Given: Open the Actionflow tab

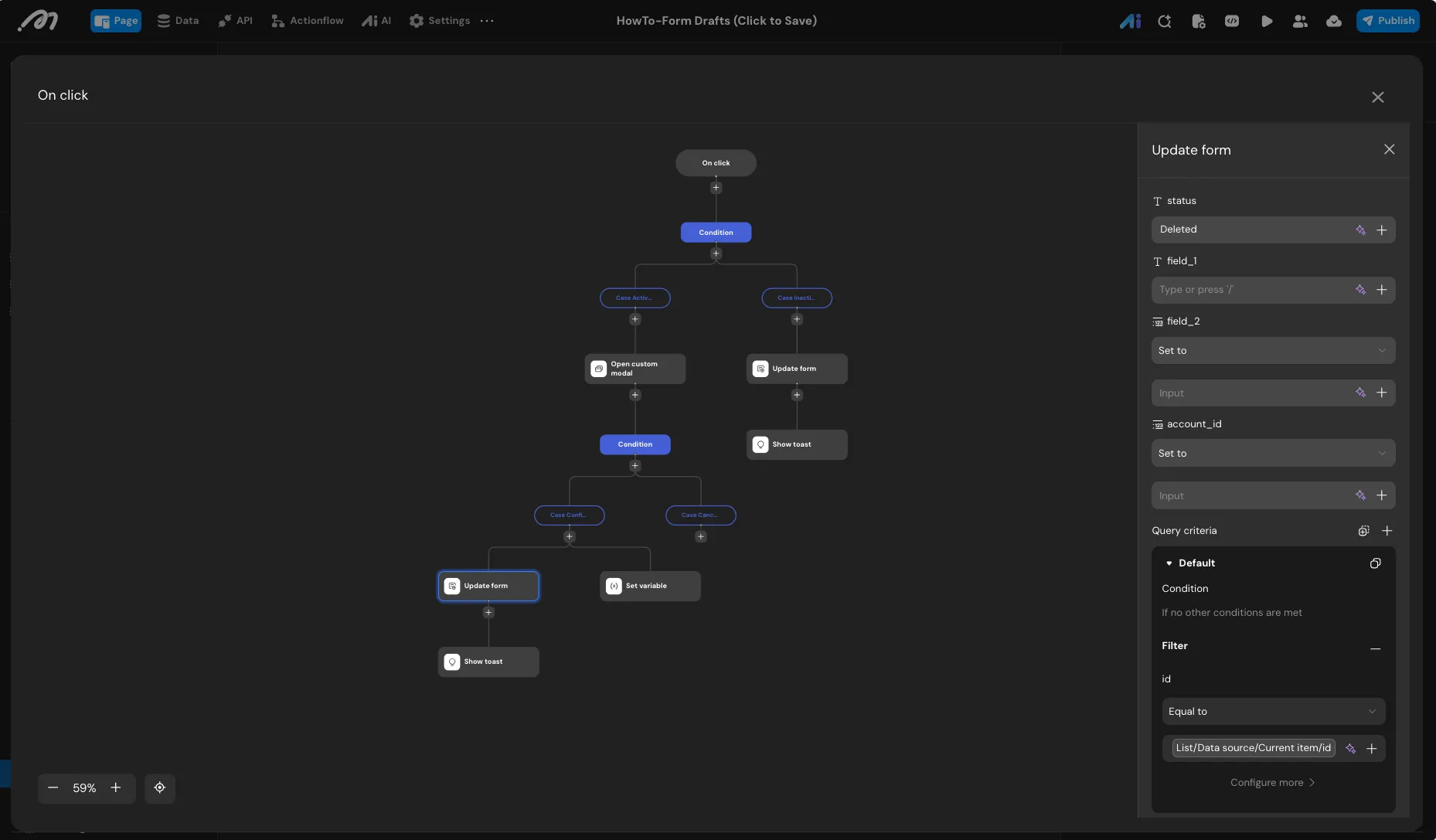Looking at the screenshot, I should tap(307, 21).
